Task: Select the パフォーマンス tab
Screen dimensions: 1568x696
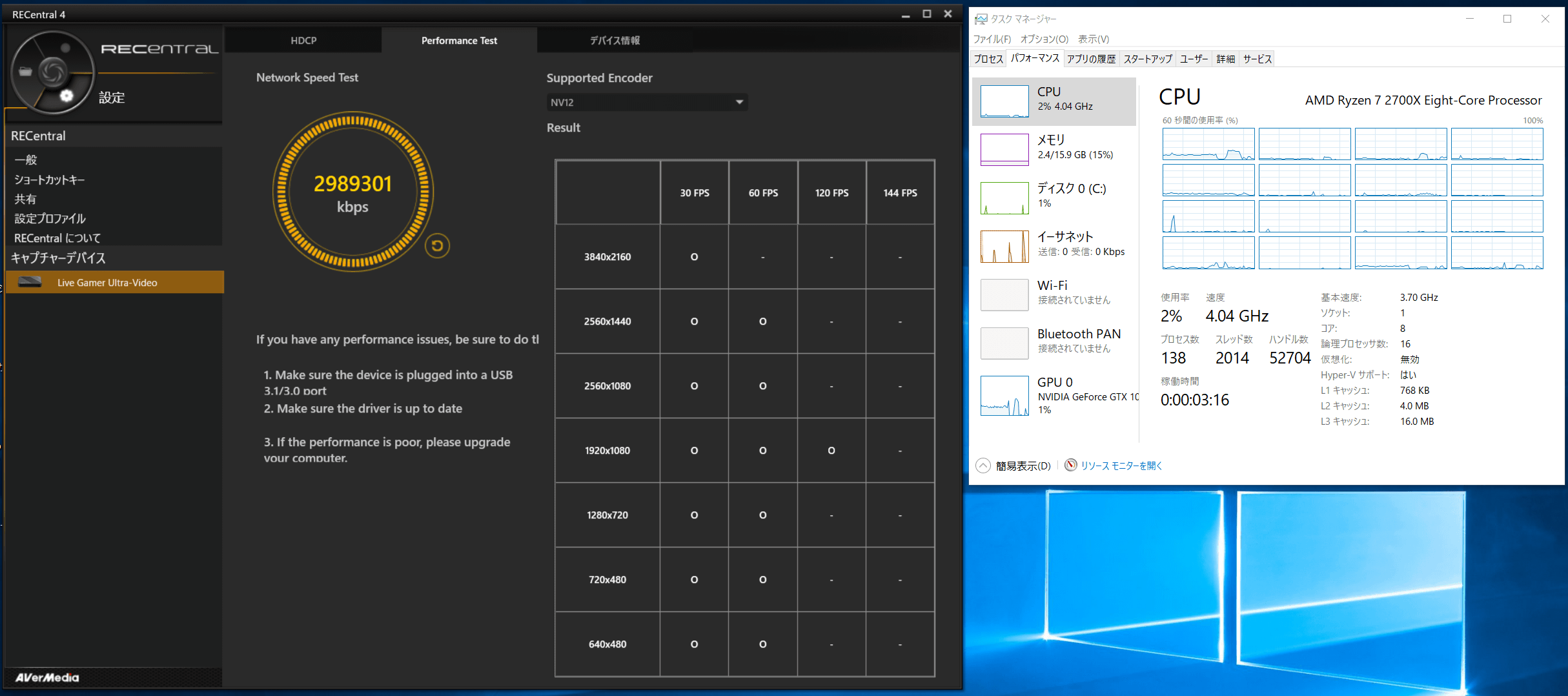Action: pos(1035,58)
